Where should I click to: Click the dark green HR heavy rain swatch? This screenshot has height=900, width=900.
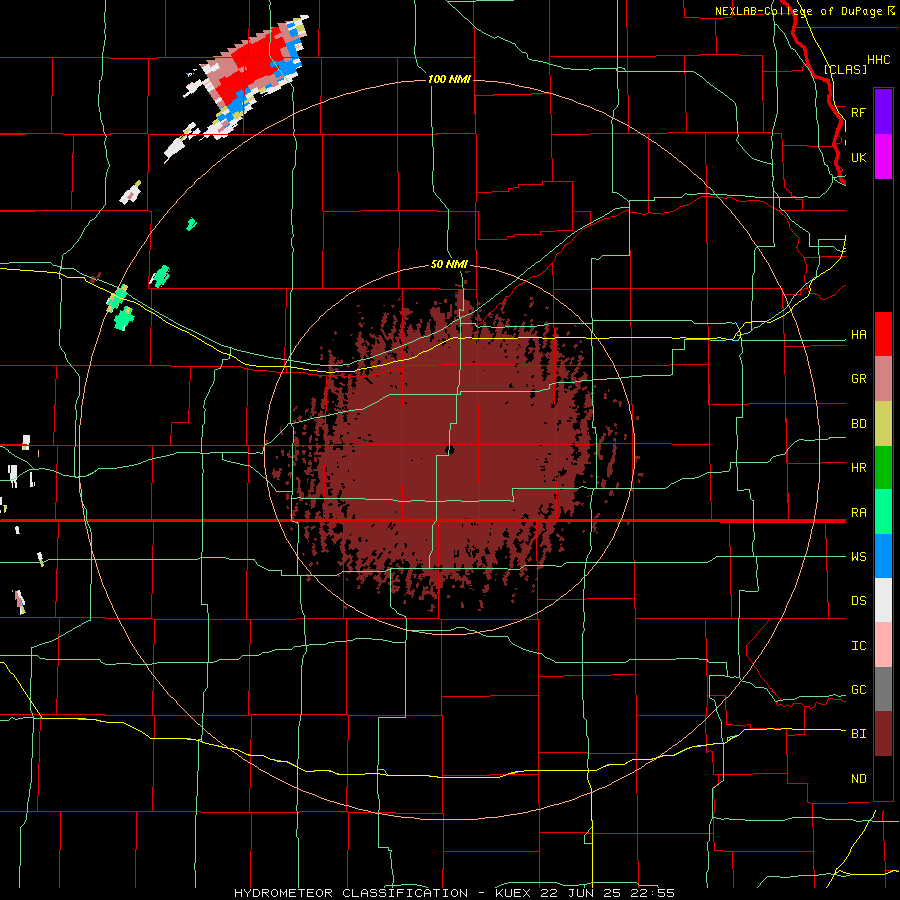[x=883, y=467]
